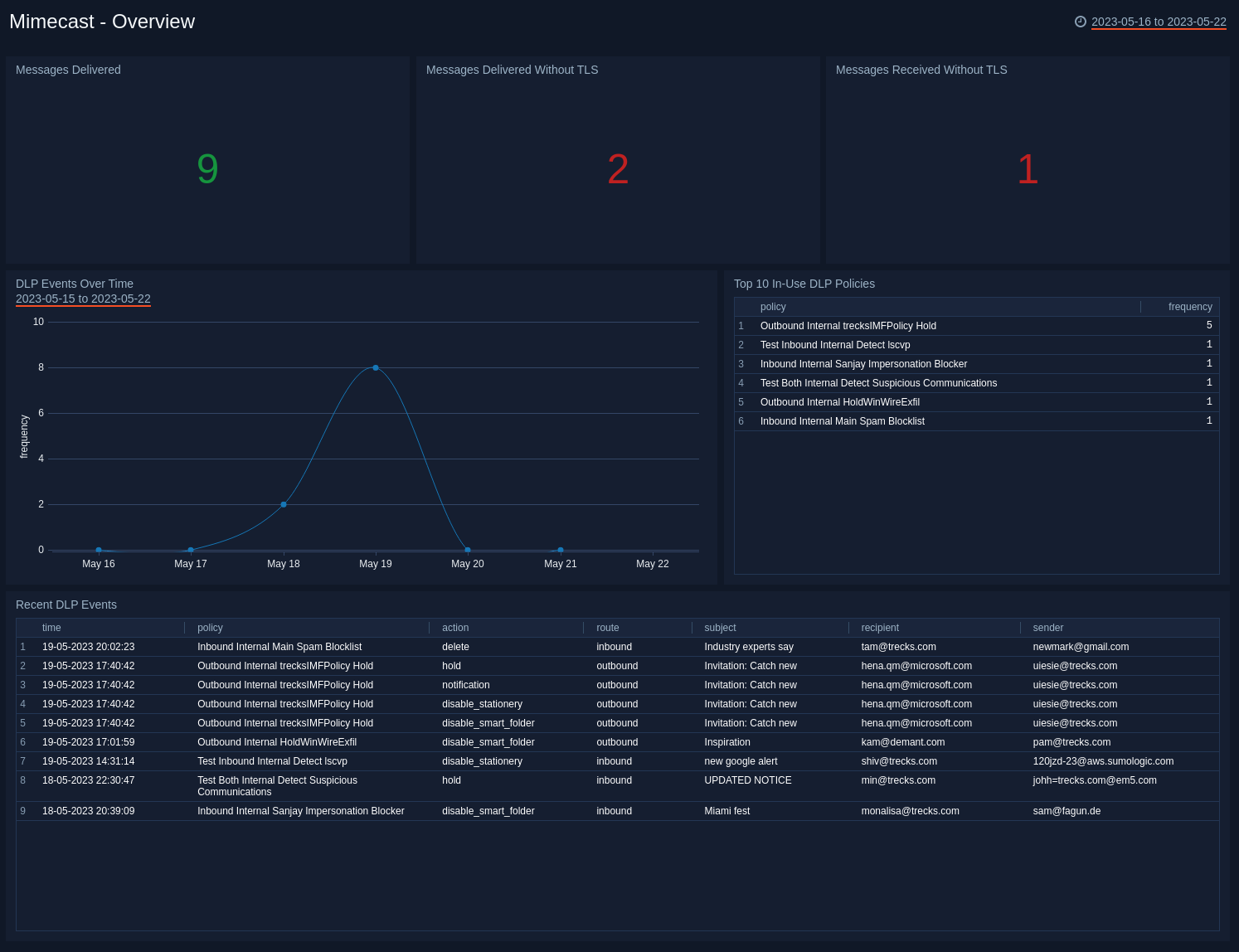Select the May 20 data point on chart

click(468, 550)
